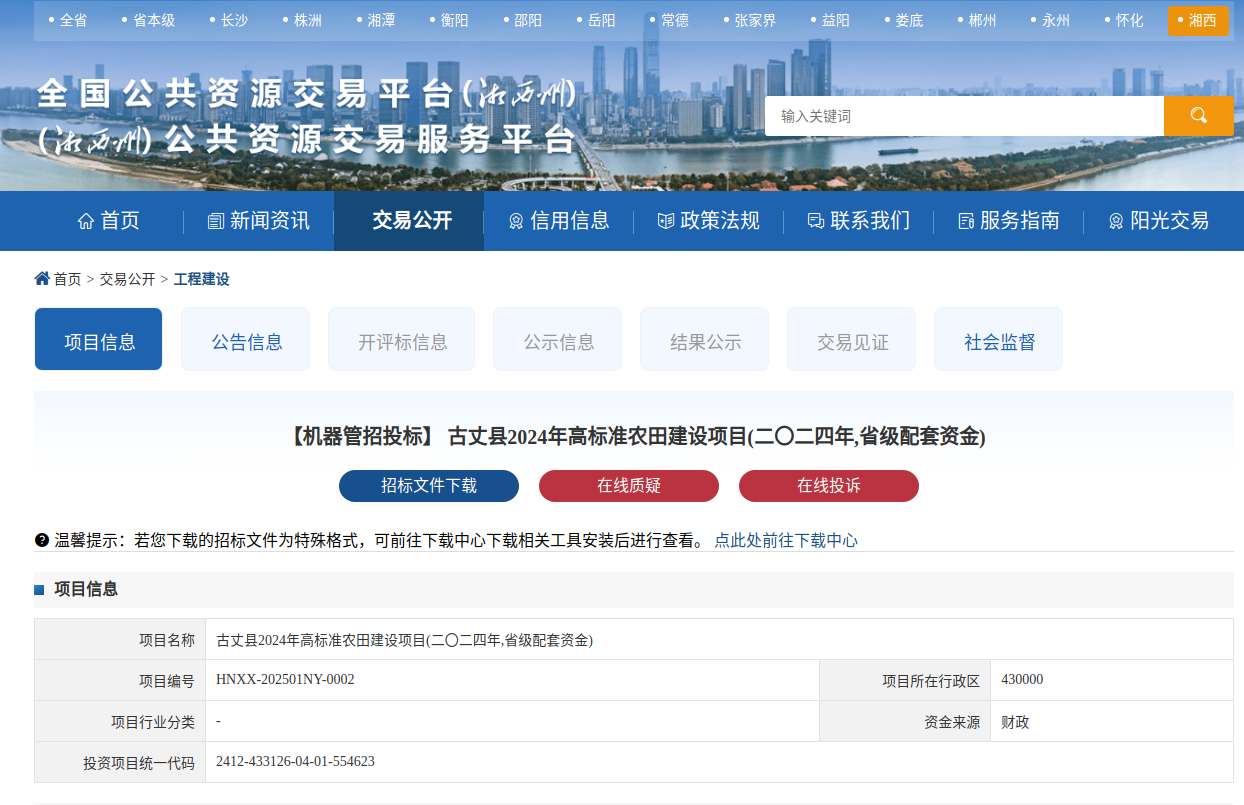Screen dimensions: 1244x805
Task: Click the book icon beside 政策法规
Action: [x=666, y=221]
